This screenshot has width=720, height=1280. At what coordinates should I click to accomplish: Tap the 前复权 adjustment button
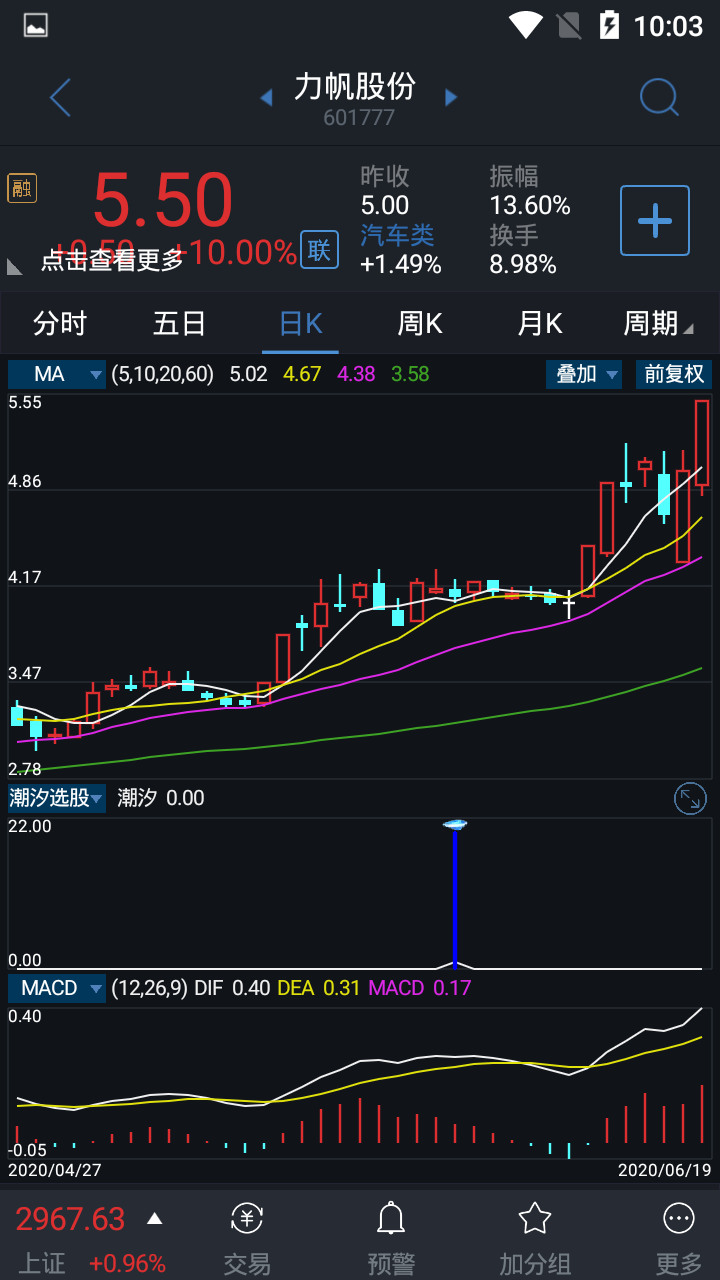pyautogui.click(x=674, y=374)
